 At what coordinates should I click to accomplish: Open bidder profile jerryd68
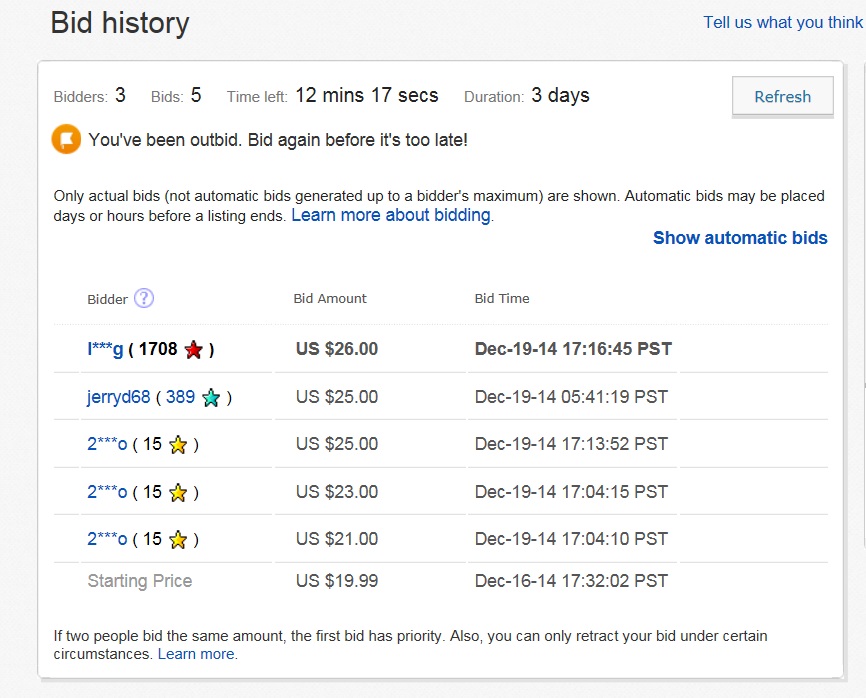(118, 397)
